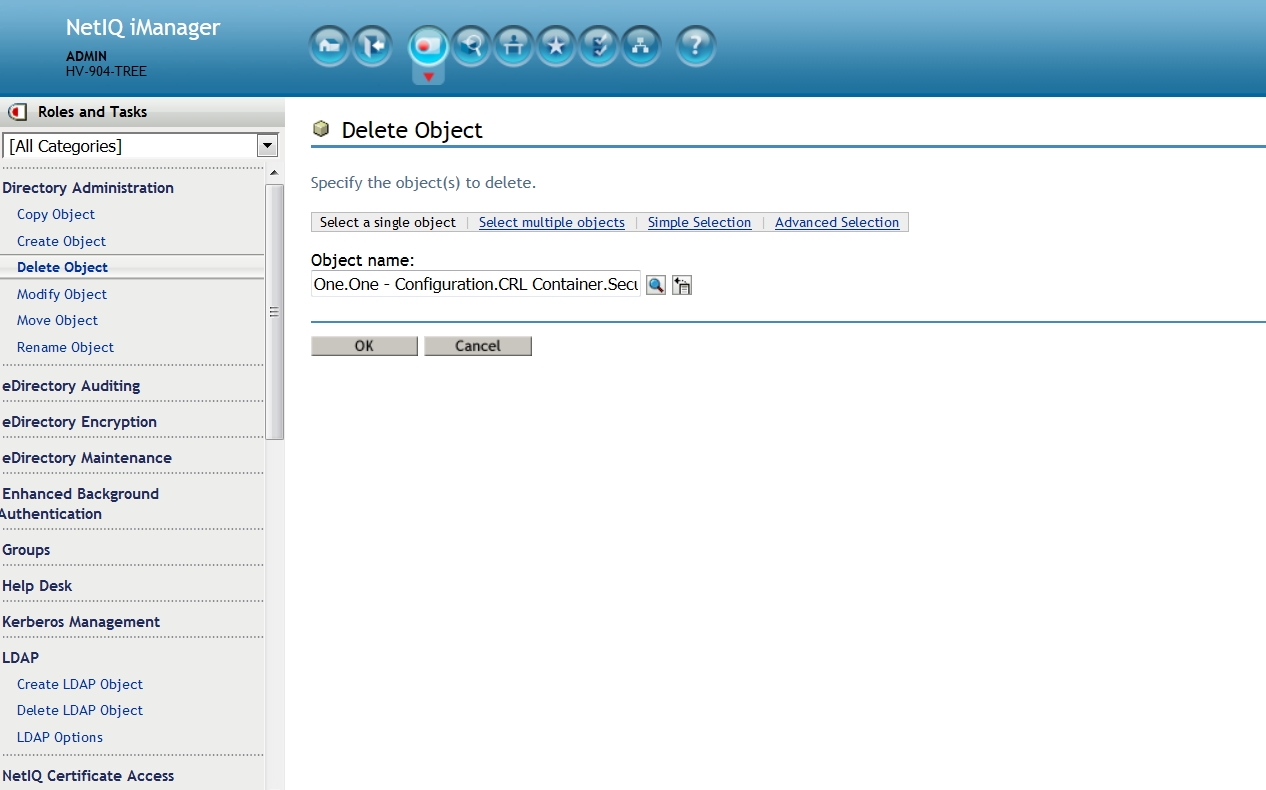Open the LDAP Options task

tap(60, 737)
